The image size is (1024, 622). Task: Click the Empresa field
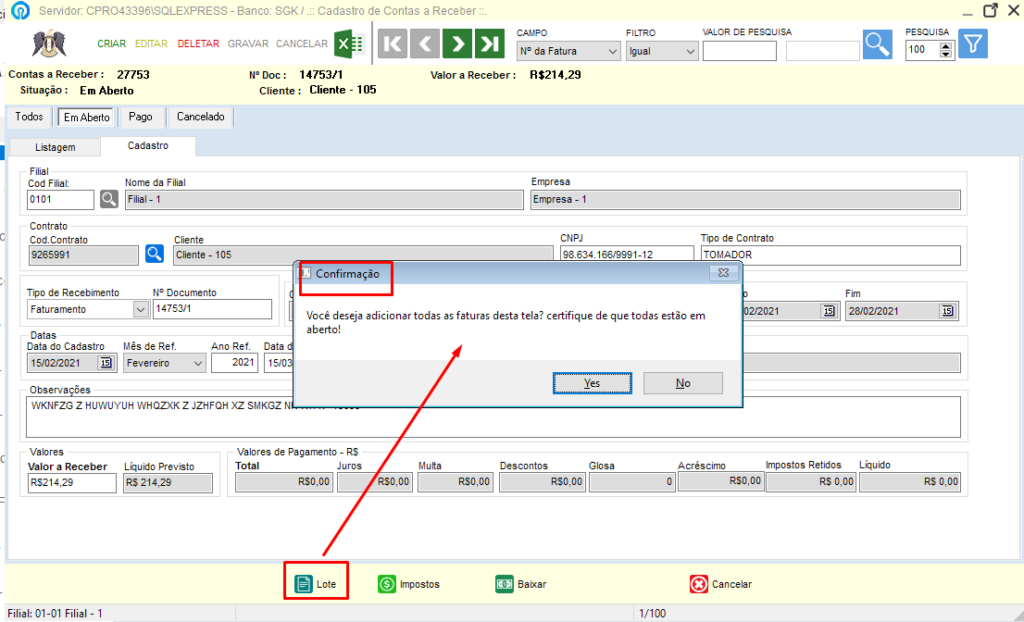point(745,199)
